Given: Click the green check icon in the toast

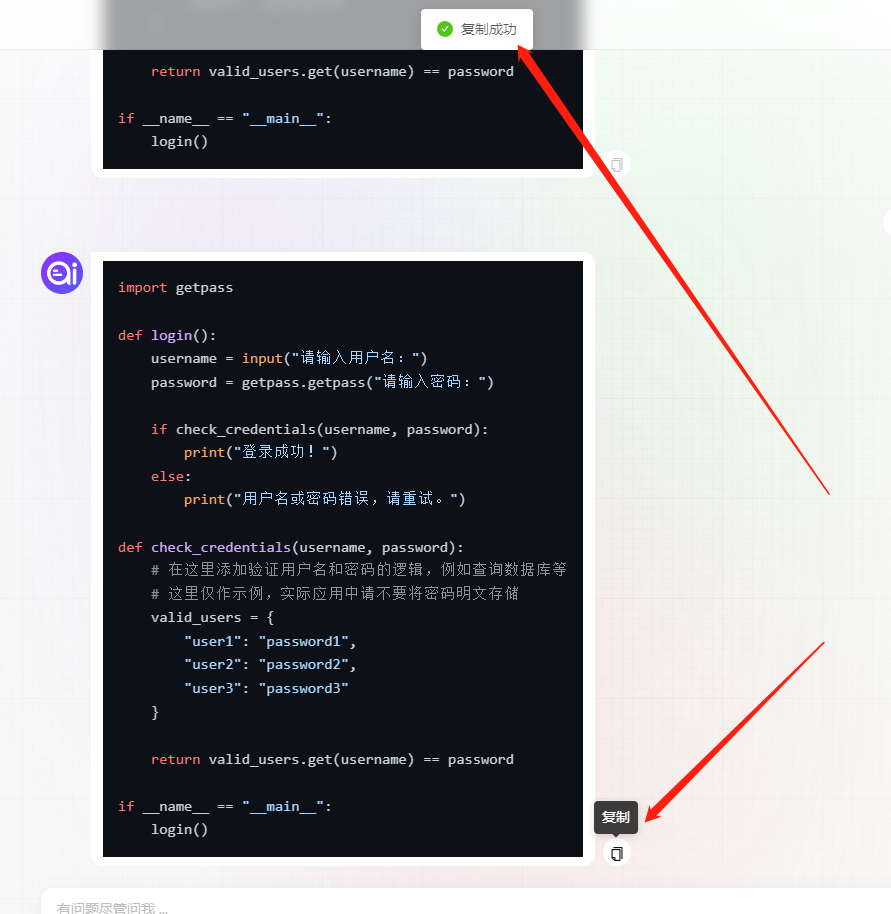Looking at the screenshot, I should tap(445, 29).
